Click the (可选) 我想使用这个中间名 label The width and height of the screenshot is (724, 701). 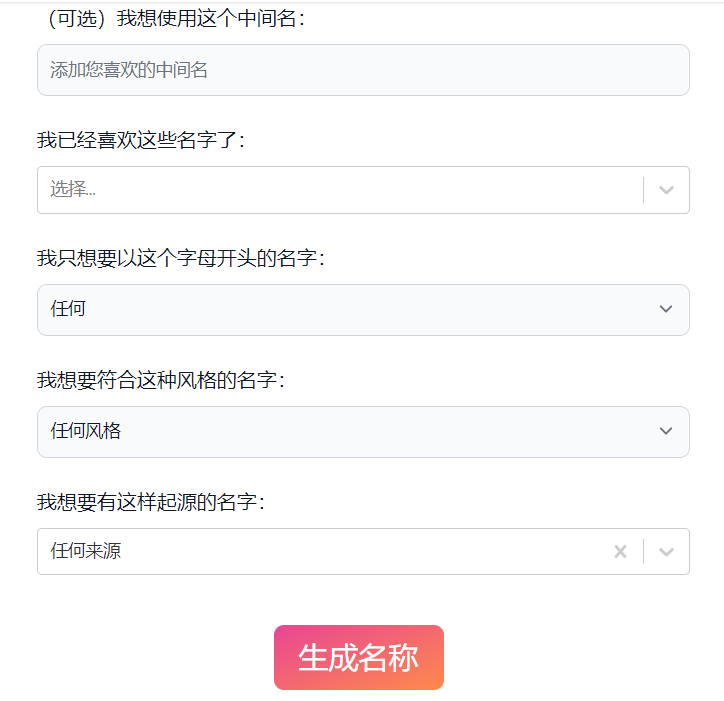175,19
